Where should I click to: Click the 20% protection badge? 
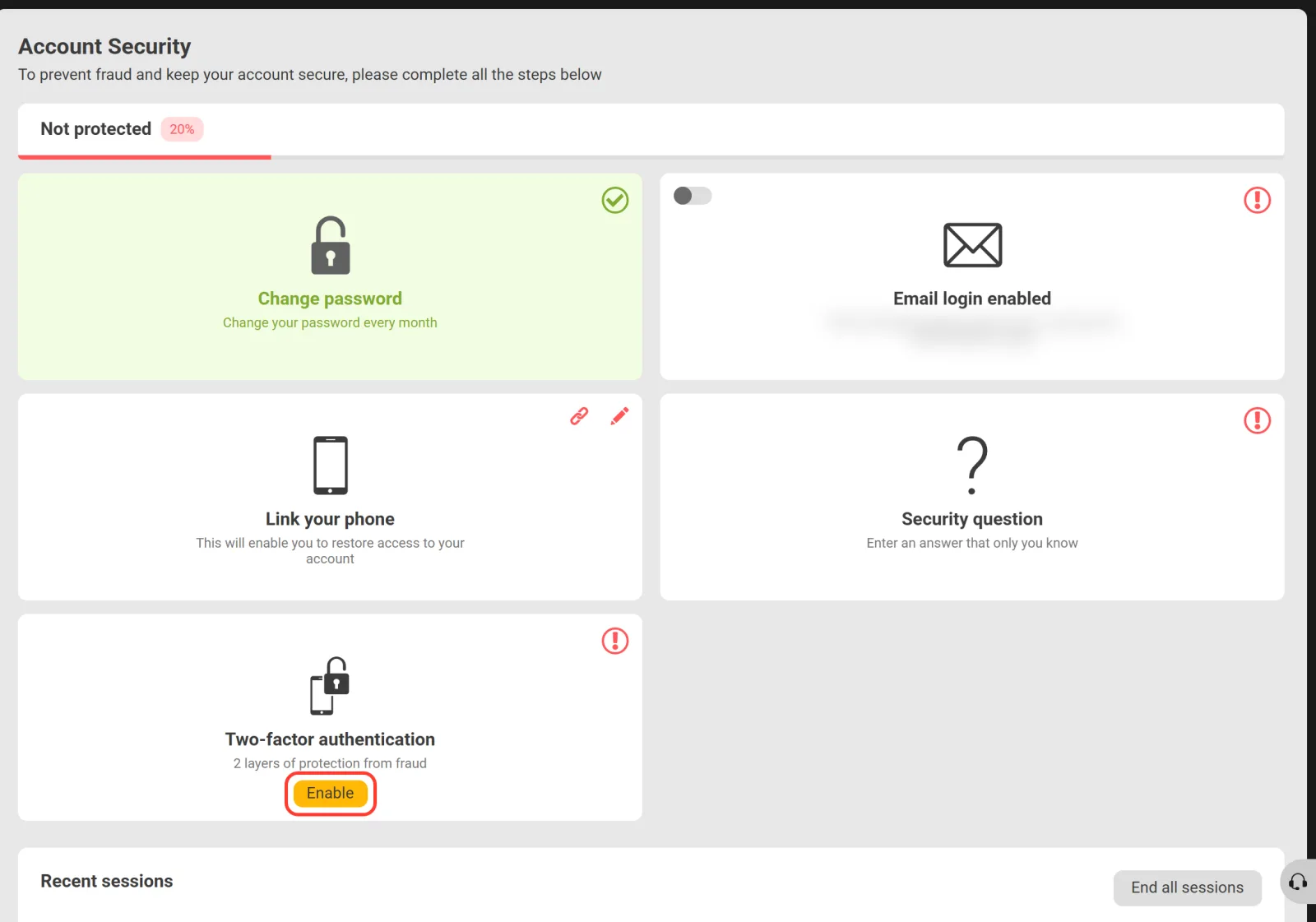coord(182,129)
